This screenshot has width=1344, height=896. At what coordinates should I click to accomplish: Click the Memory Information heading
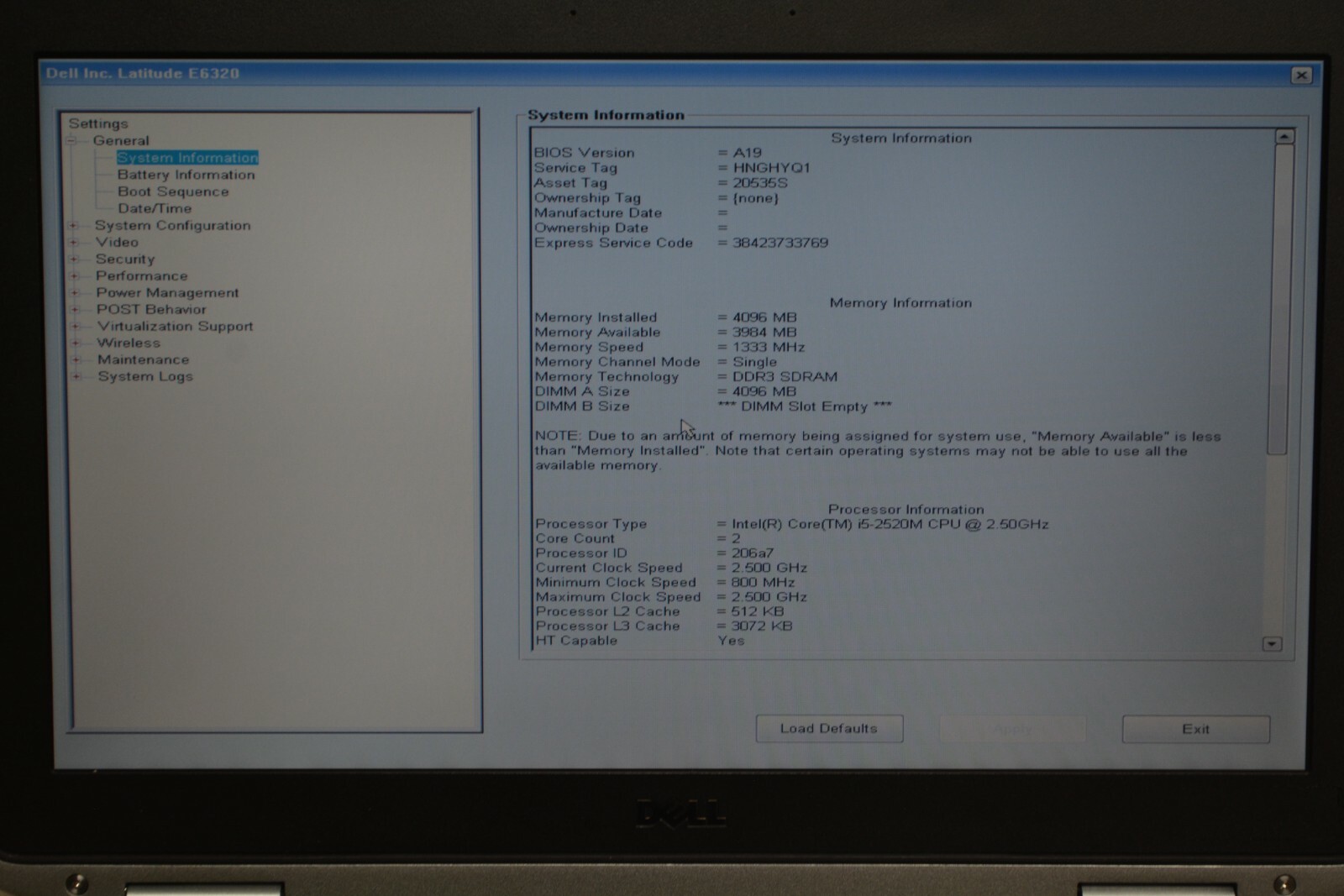(900, 303)
